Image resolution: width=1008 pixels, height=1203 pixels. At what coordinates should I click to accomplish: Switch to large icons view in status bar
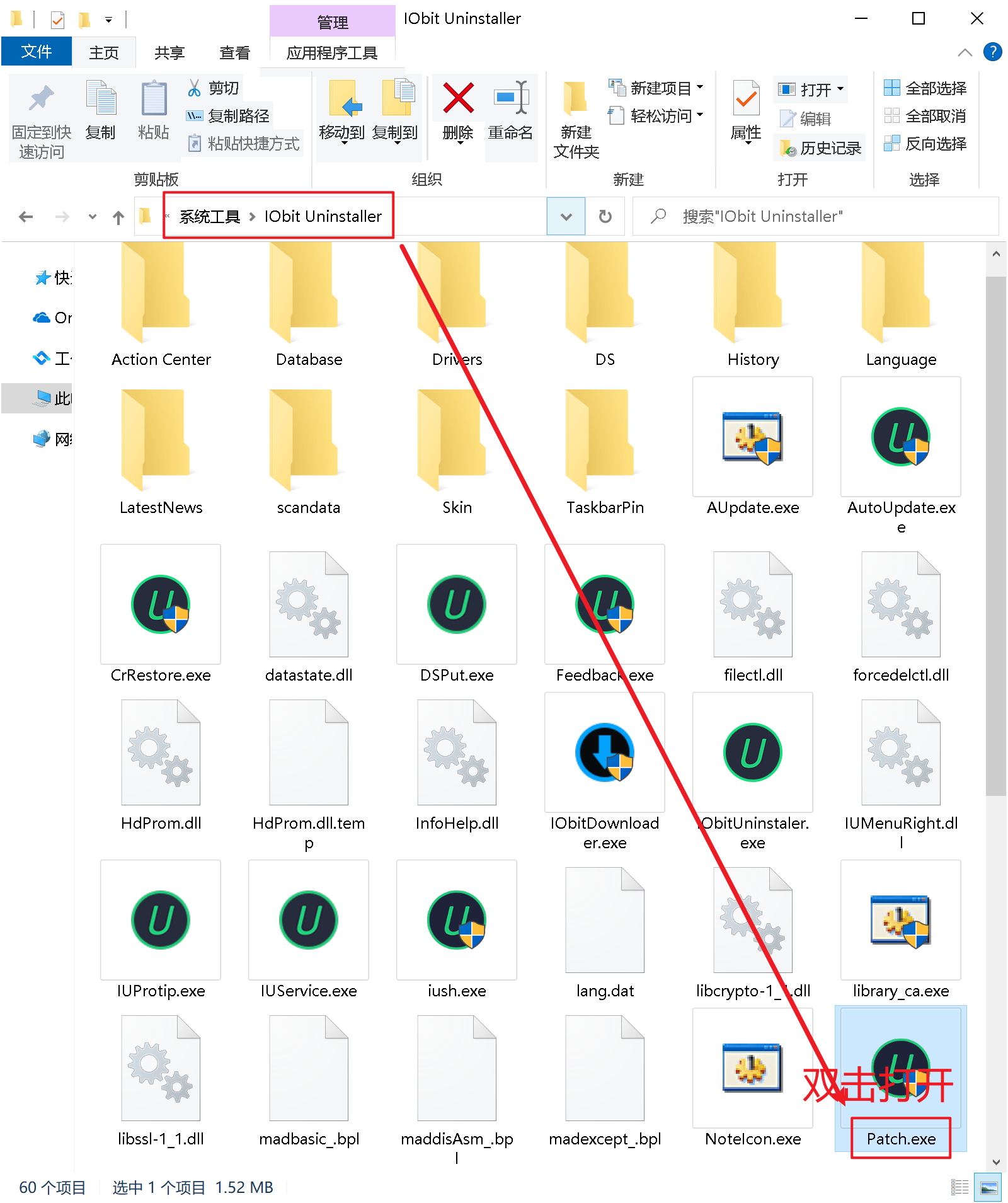[988, 1188]
